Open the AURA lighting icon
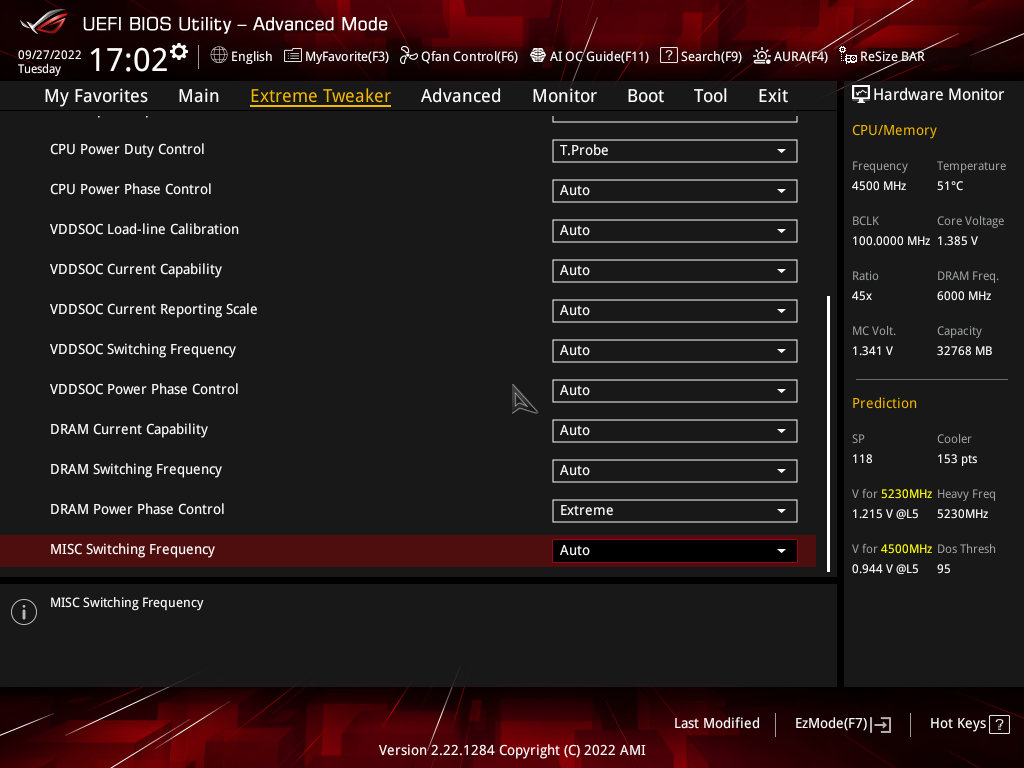Image resolution: width=1024 pixels, height=768 pixels. point(761,56)
